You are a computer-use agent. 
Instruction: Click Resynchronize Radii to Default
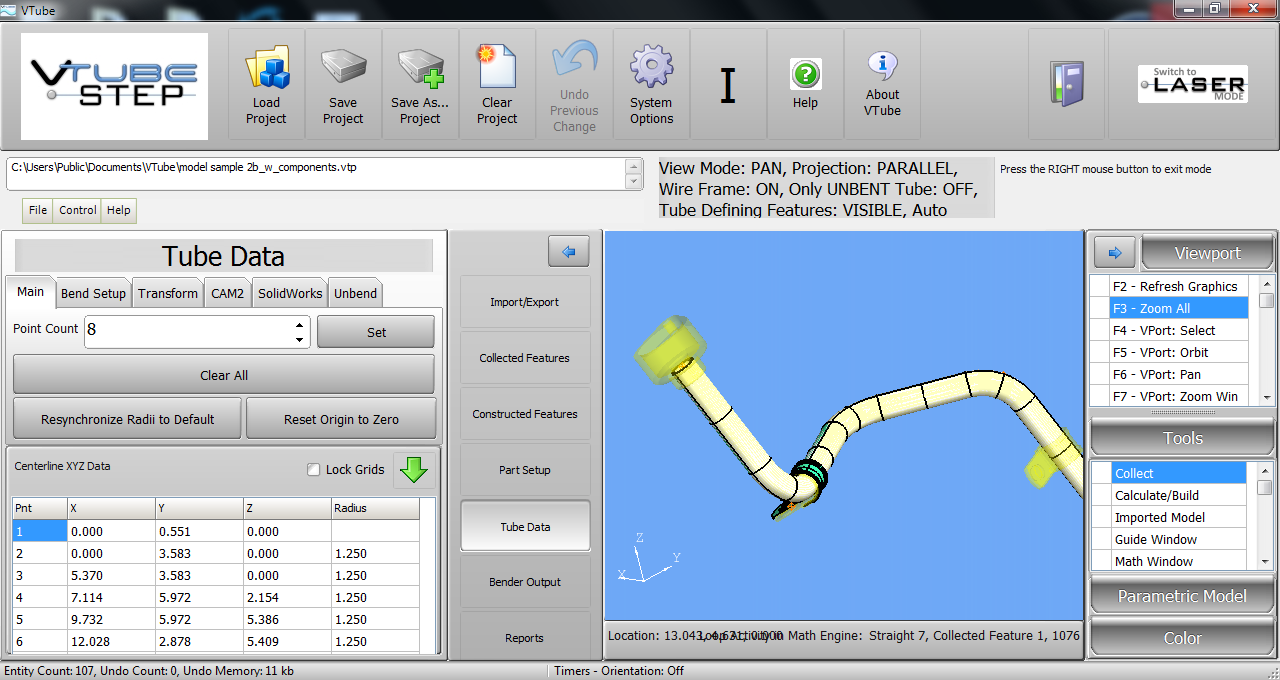click(127, 419)
